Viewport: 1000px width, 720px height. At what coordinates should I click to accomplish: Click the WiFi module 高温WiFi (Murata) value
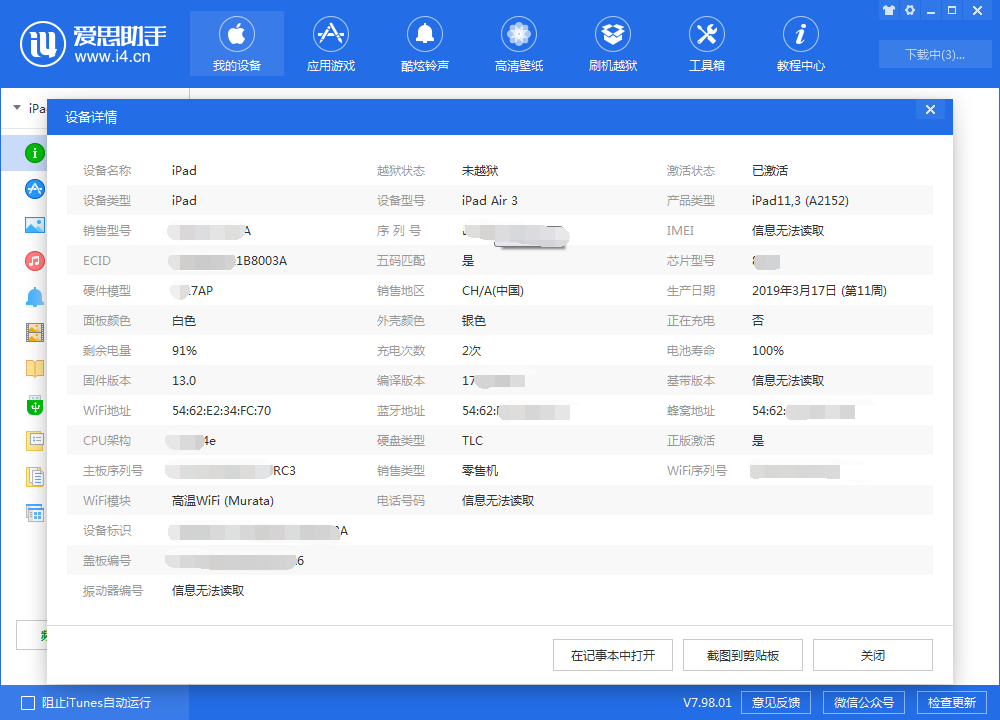coord(223,501)
